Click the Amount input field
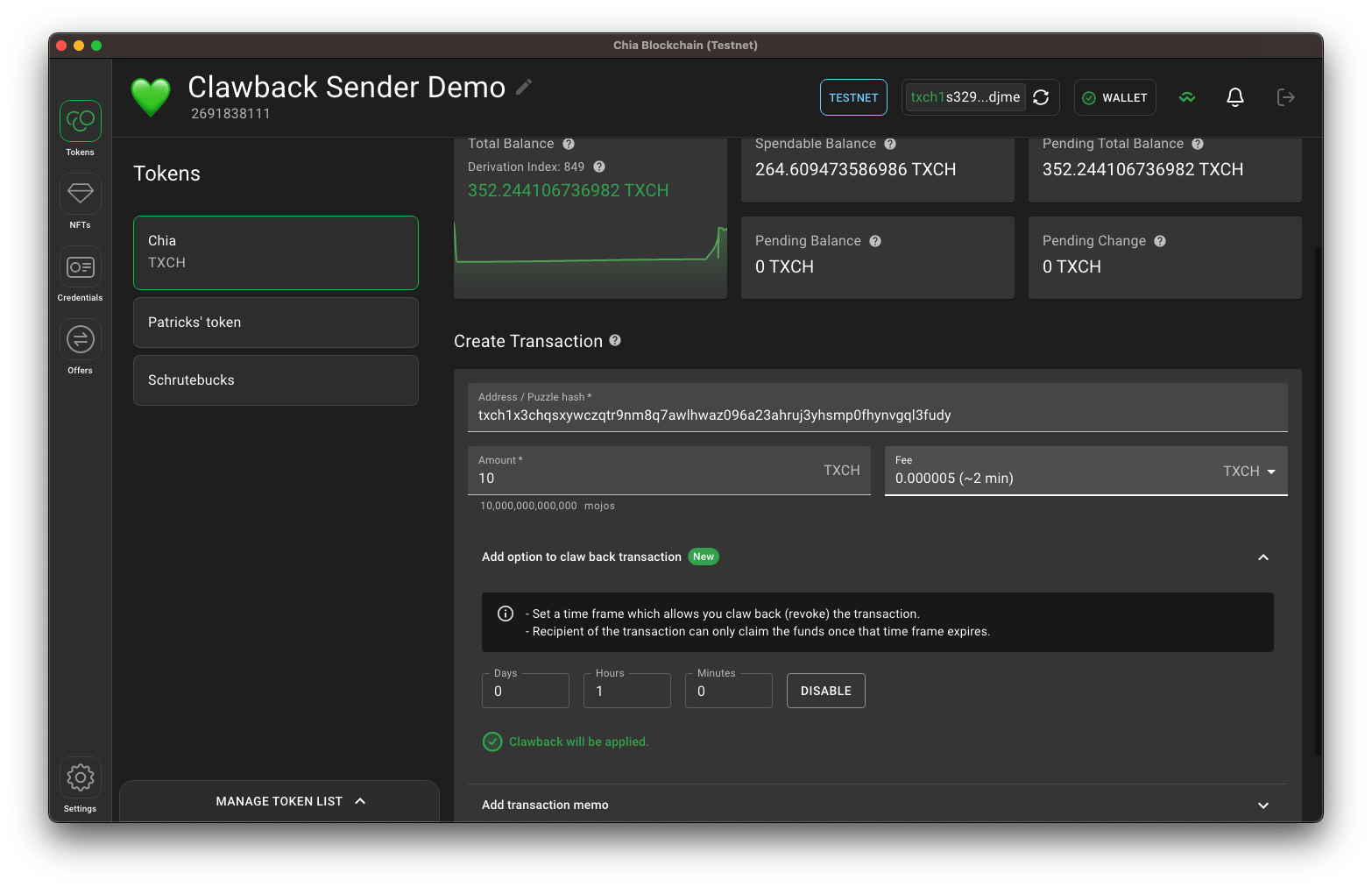This screenshot has height=887, width=1372. click(x=648, y=478)
